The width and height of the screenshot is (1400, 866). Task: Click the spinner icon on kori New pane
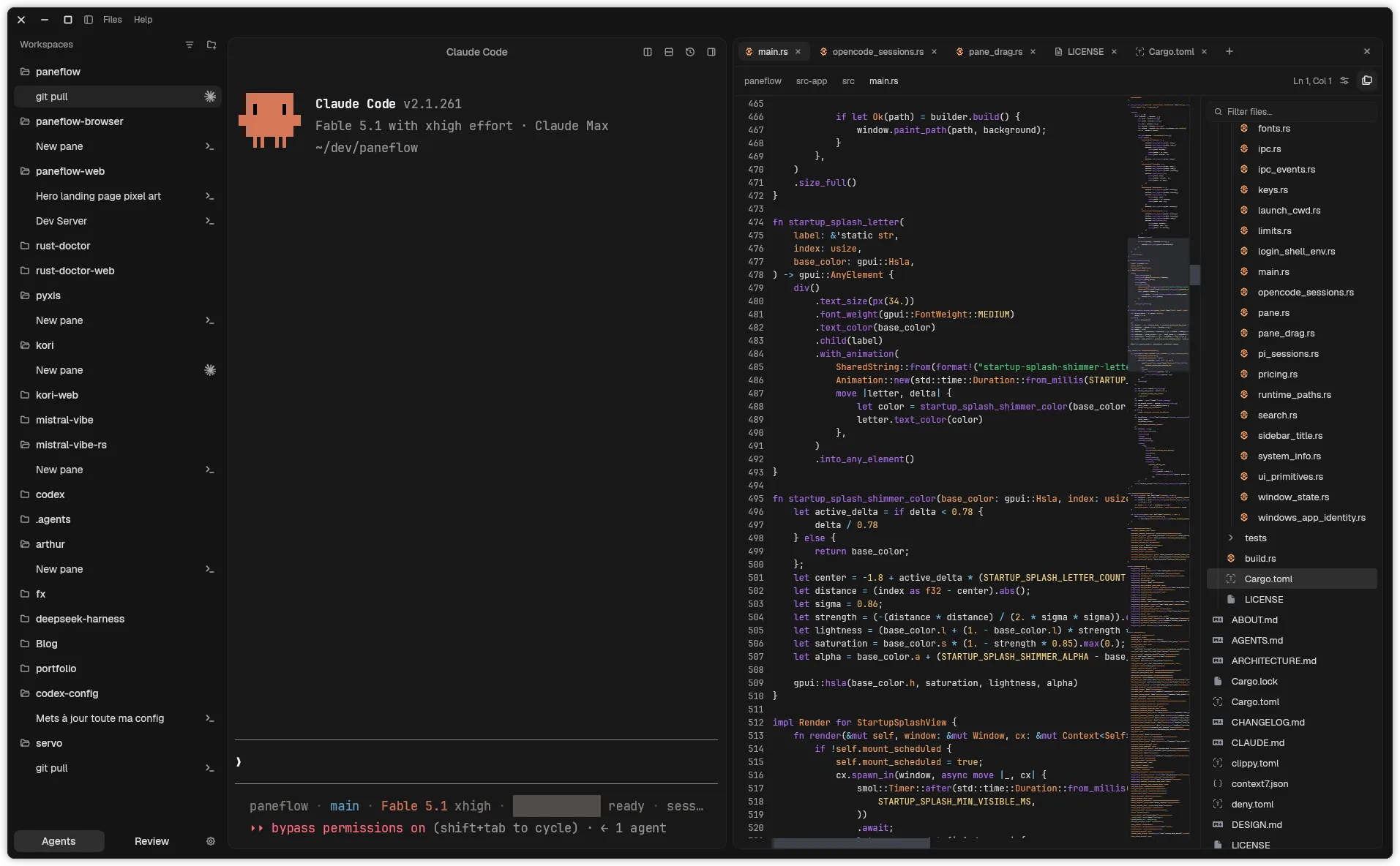[x=210, y=370]
